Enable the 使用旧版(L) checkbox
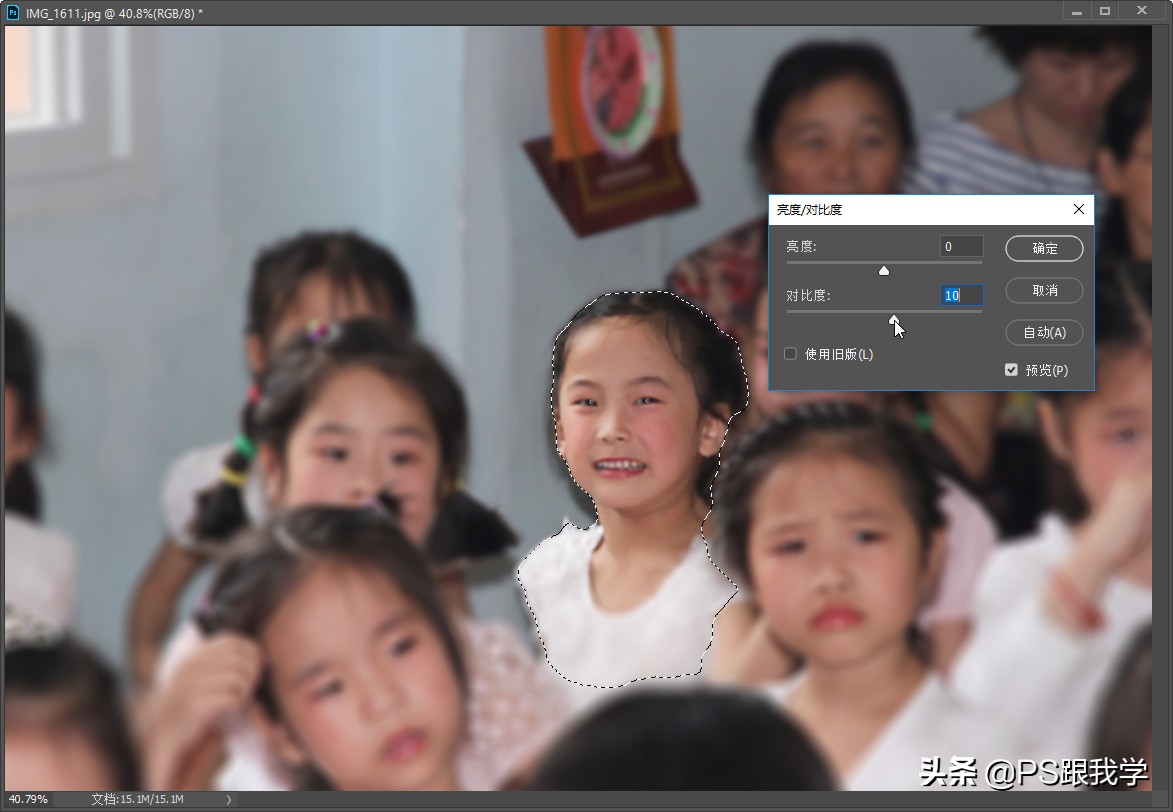 click(x=791, y=354)
